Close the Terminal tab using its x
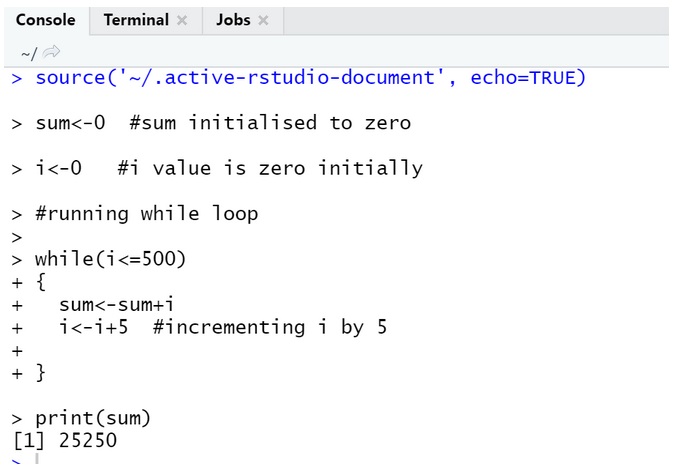The image size is (675, 467). pos(182,20)
